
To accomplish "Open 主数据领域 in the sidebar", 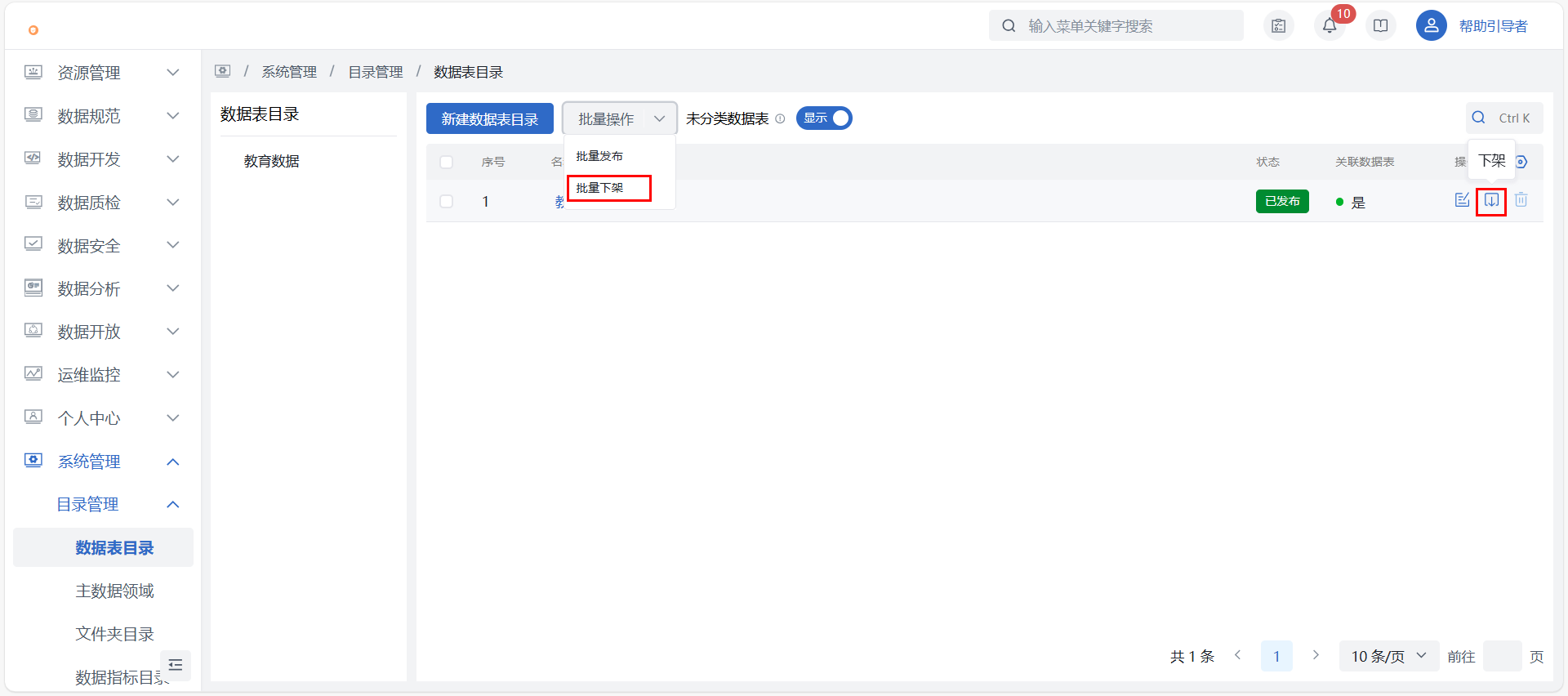I will (x=114, y=591).
